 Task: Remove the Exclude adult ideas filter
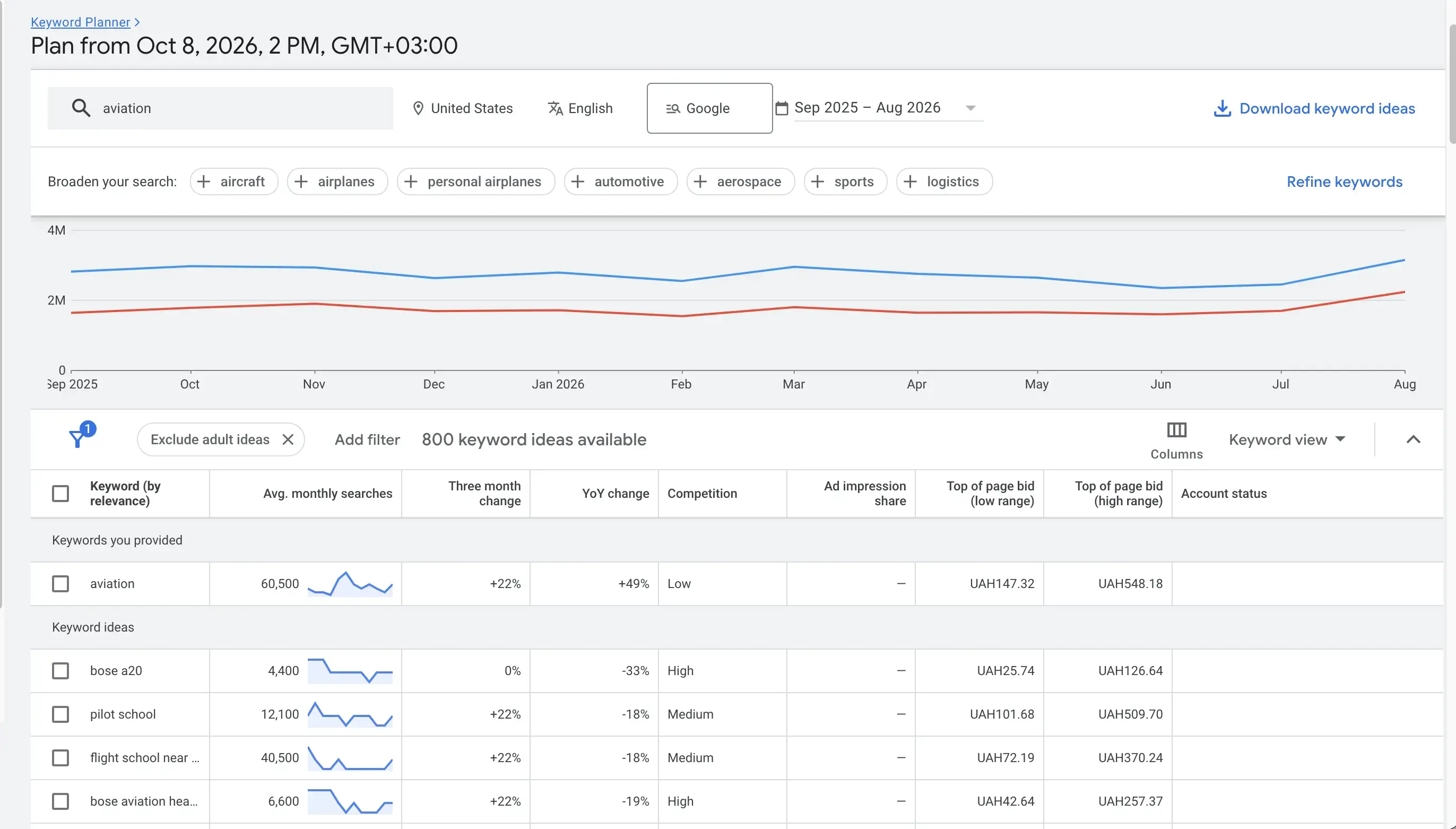[288, 439]
